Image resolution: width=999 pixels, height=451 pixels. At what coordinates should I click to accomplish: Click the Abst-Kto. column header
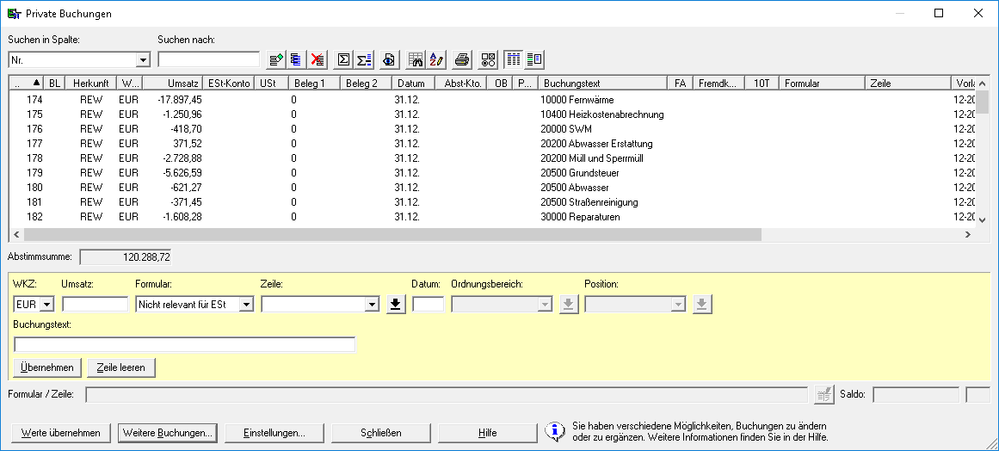click(x=462, y=83)
